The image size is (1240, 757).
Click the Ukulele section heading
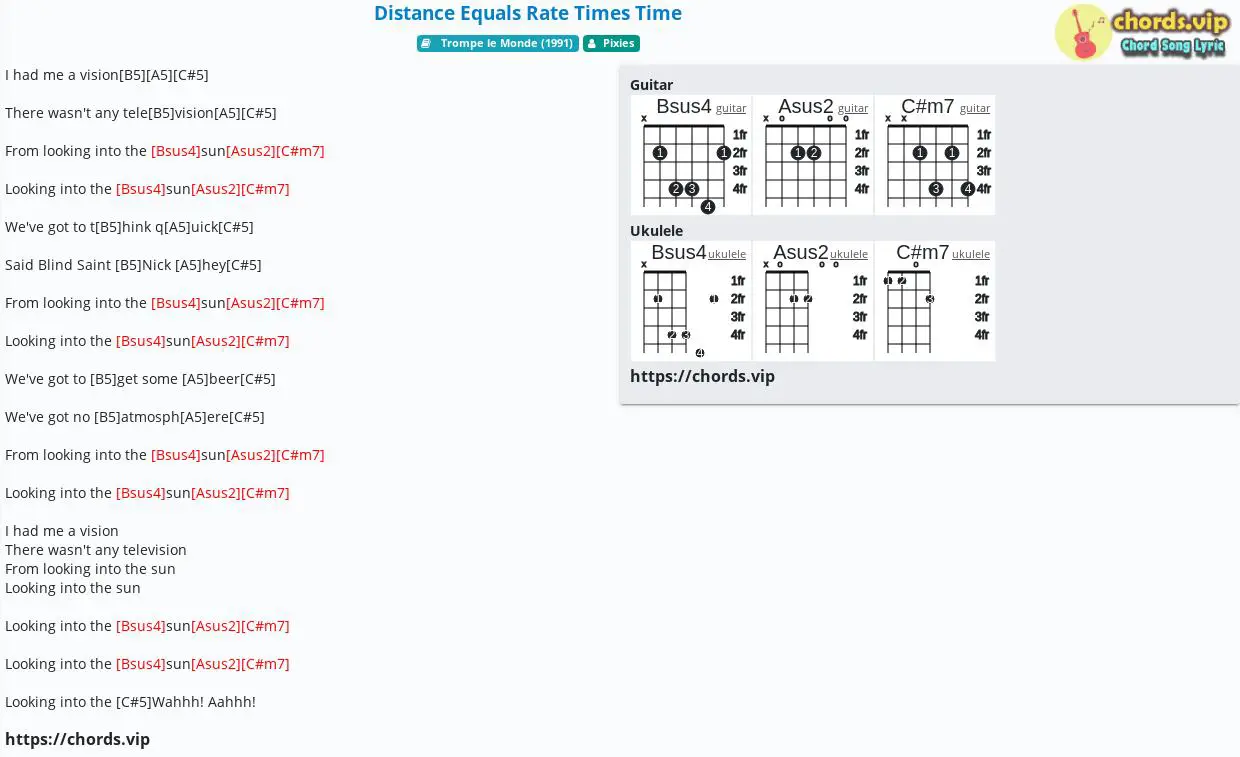pos(656,231)
